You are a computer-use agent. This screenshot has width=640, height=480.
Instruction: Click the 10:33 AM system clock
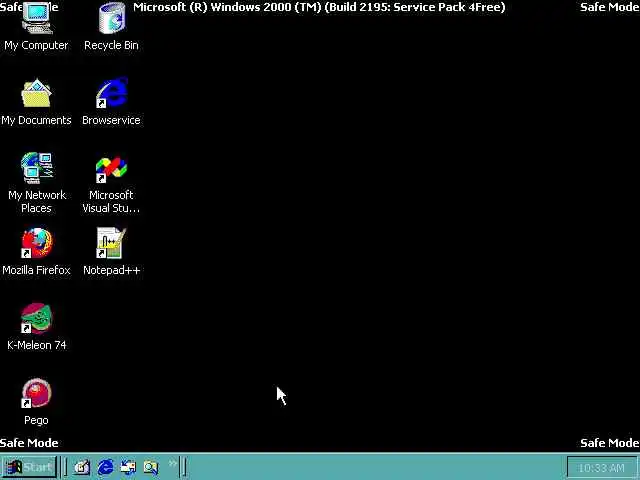click(x=601, y=468)
